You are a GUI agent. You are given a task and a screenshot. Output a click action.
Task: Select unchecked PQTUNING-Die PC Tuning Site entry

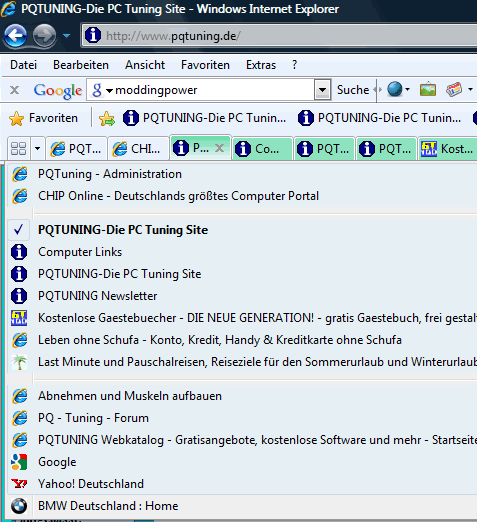click(x=242, y=274)
